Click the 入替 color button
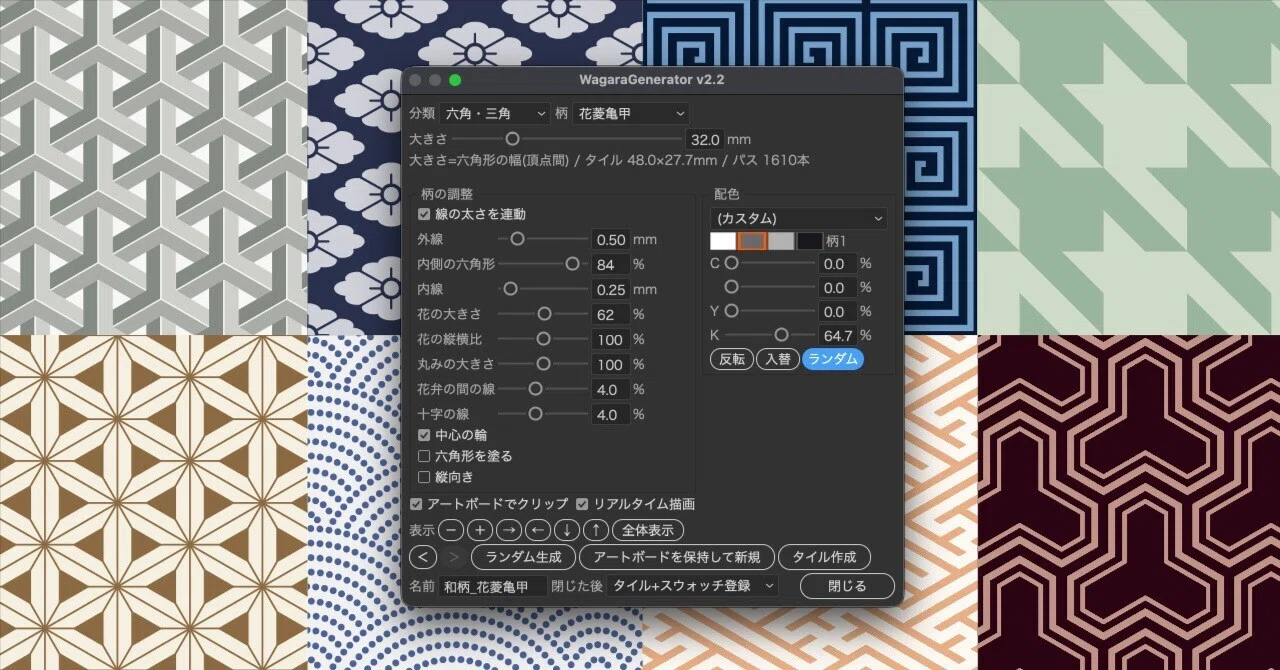The height and width of the screenshot is (670, 1280). tap(777, 360)
